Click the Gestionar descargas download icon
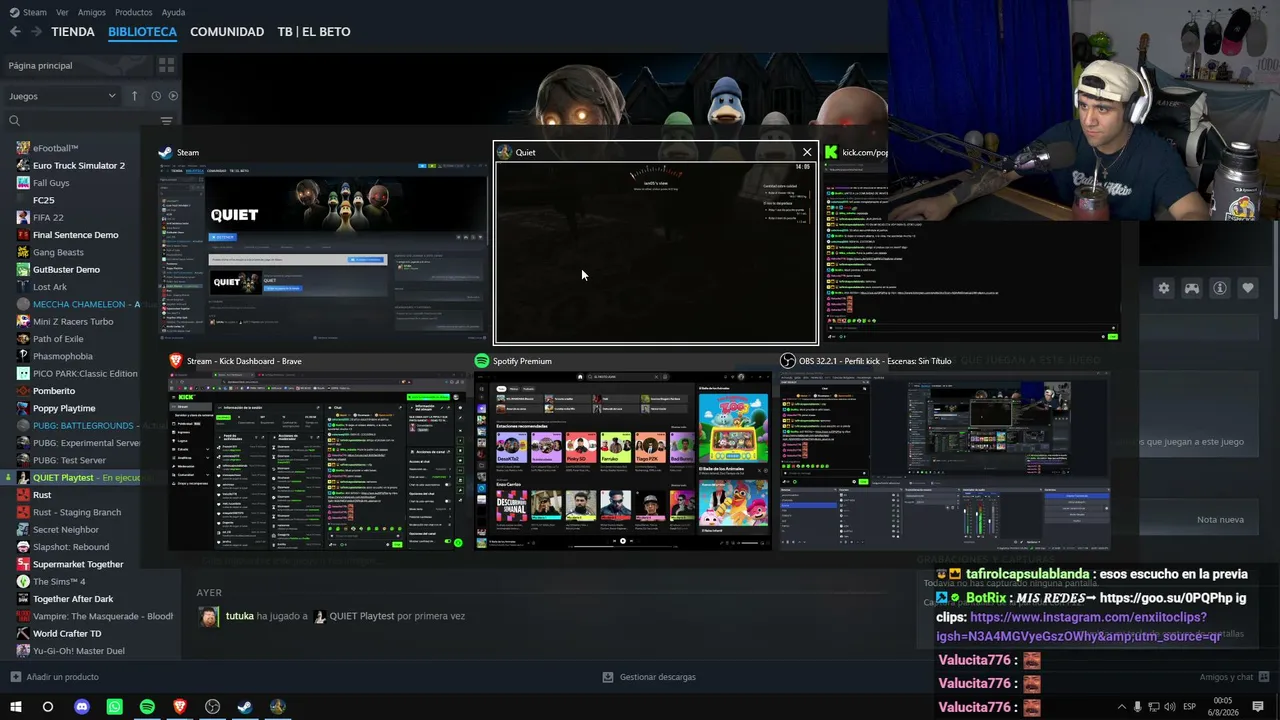Image resolution: width=1280 pixels, height=720 pixels. tap(608, 677)
